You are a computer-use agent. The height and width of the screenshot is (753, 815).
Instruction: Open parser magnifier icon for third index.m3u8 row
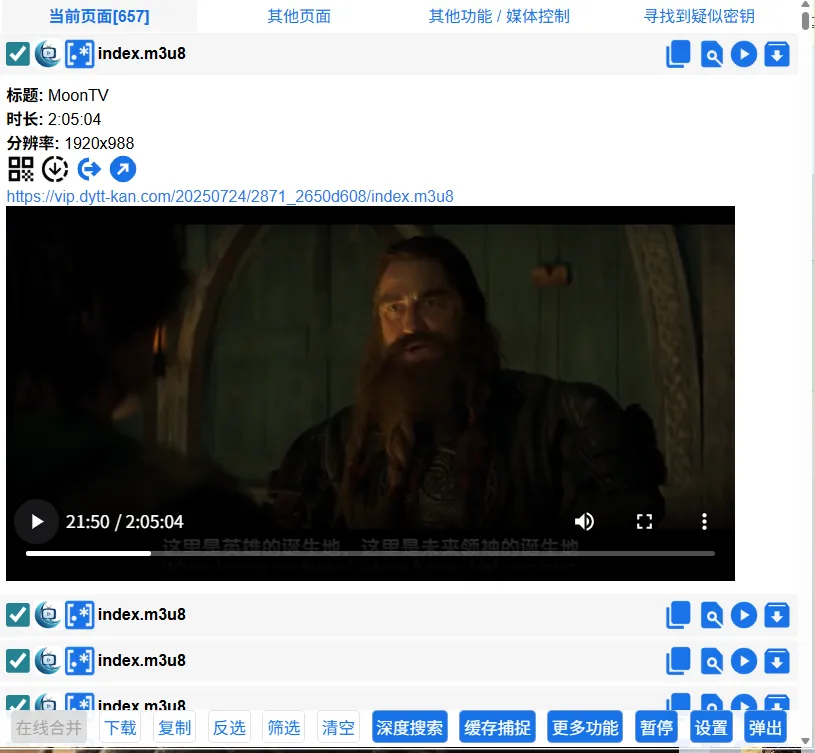click(x=712, y=660)
